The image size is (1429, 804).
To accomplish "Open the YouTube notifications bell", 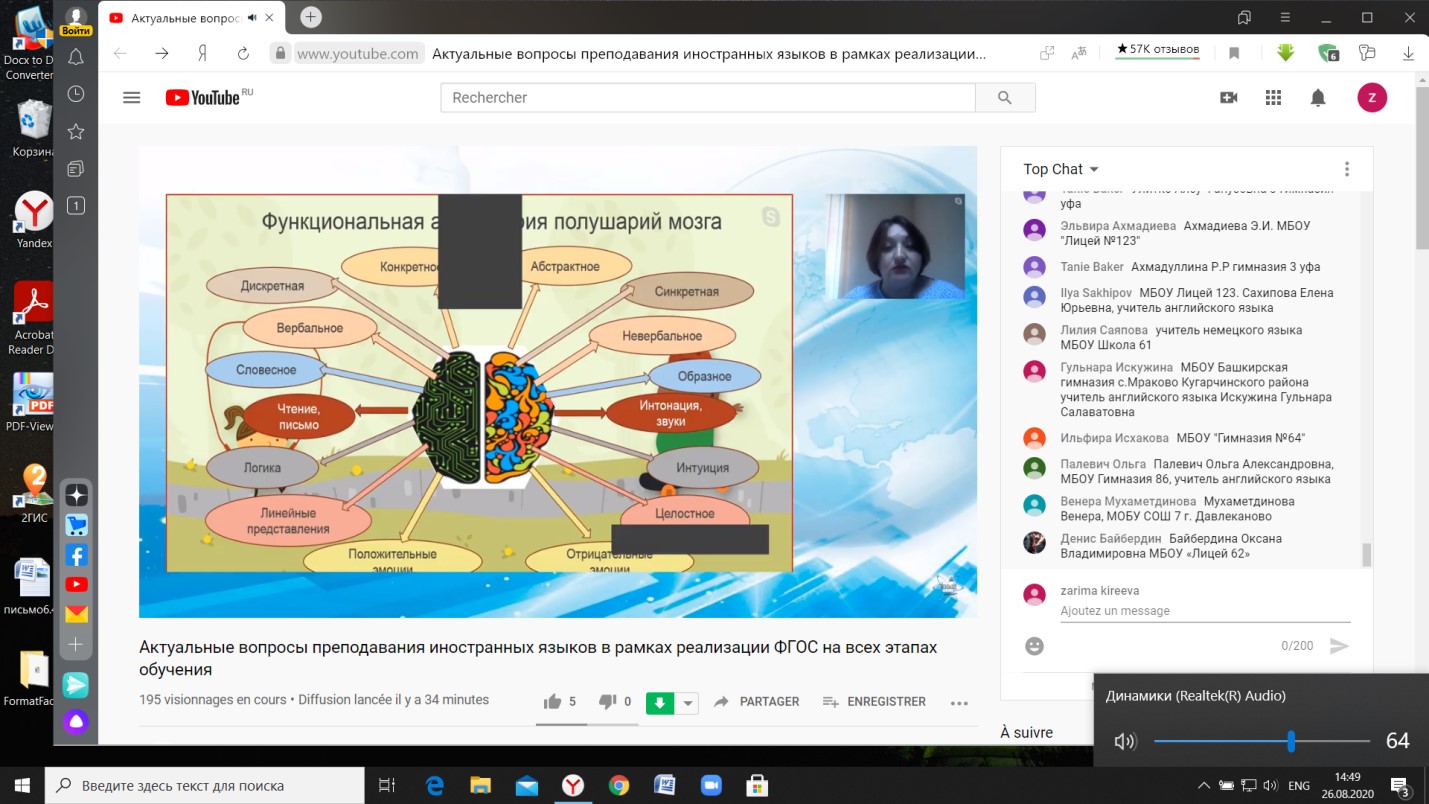I will 1318,97.
